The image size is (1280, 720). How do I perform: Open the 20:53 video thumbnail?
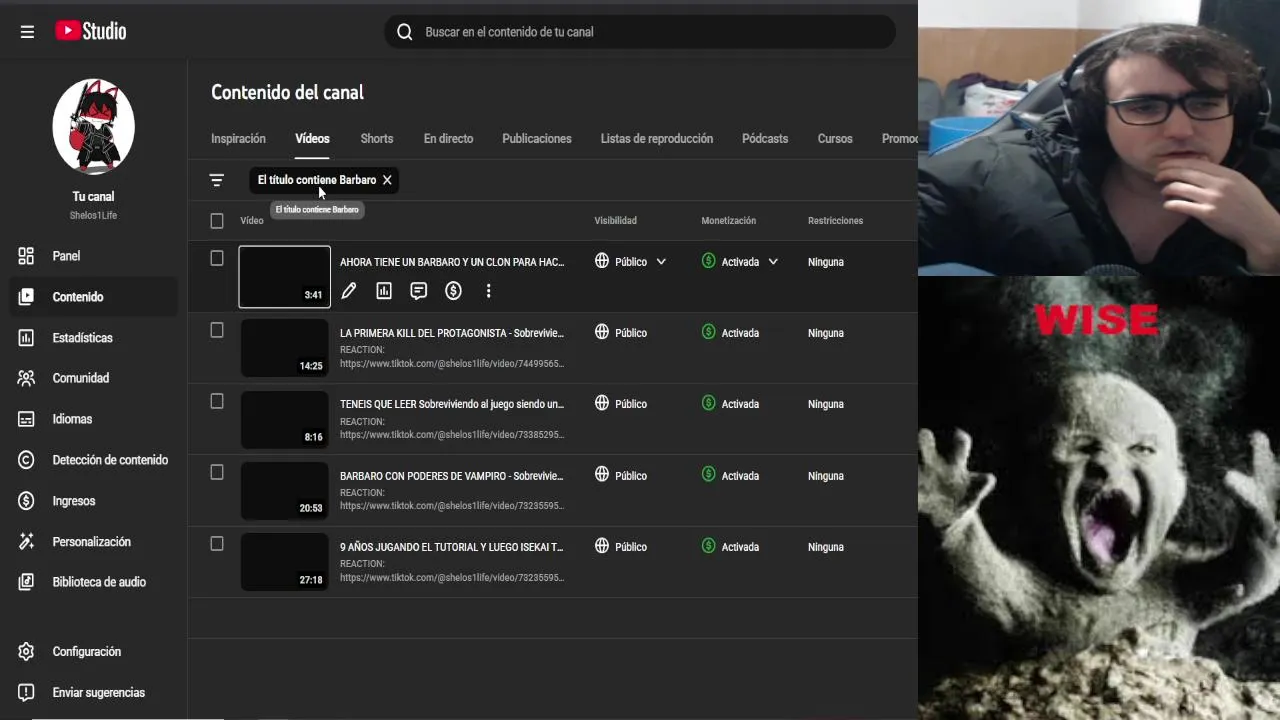pyautogui.click(x=284, y=491)
